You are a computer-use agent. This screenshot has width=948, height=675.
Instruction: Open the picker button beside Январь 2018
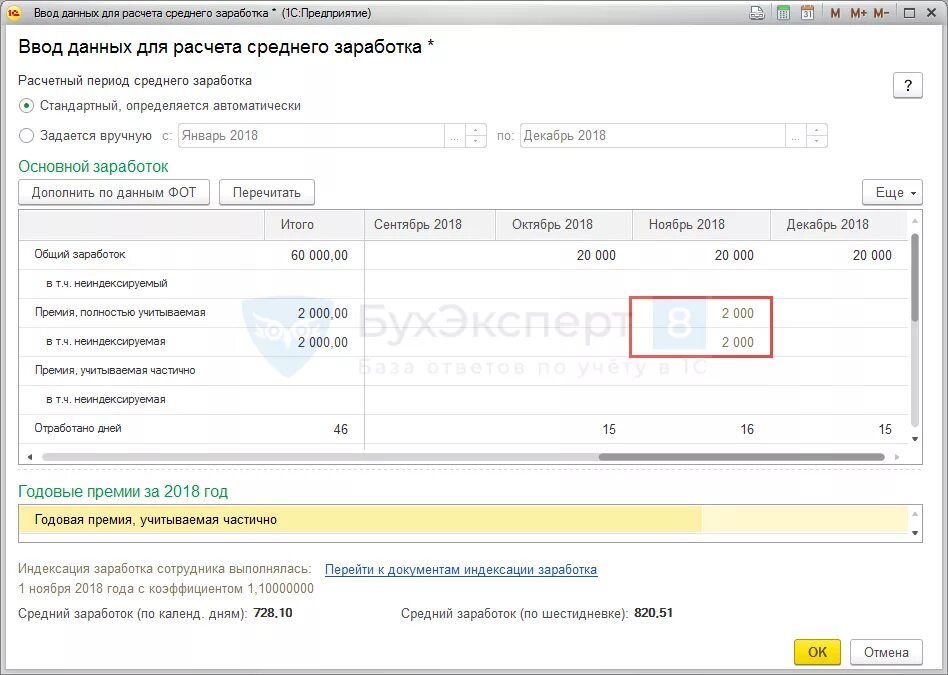[x=455, y=135]
